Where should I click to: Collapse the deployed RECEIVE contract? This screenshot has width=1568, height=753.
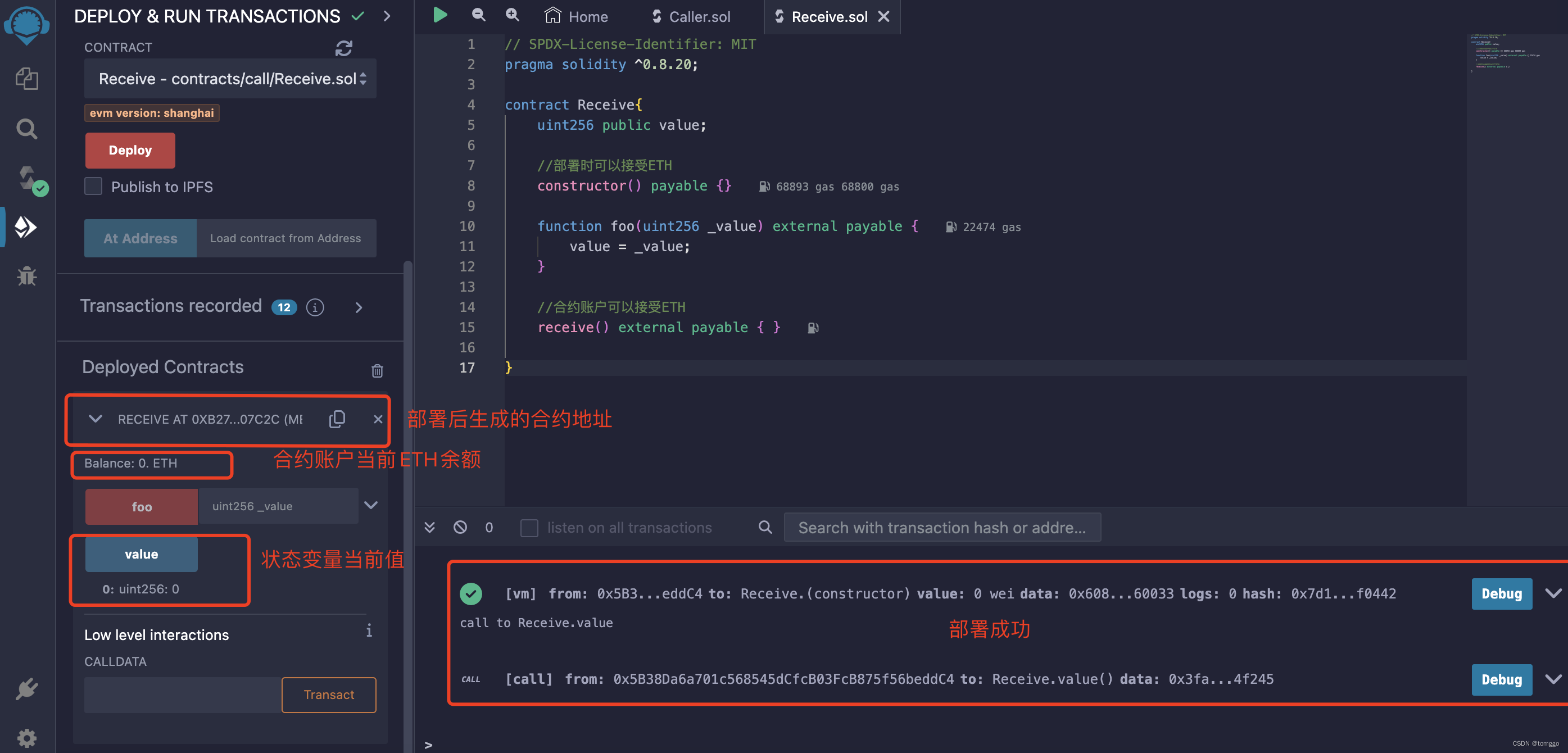tap(95, 419)
